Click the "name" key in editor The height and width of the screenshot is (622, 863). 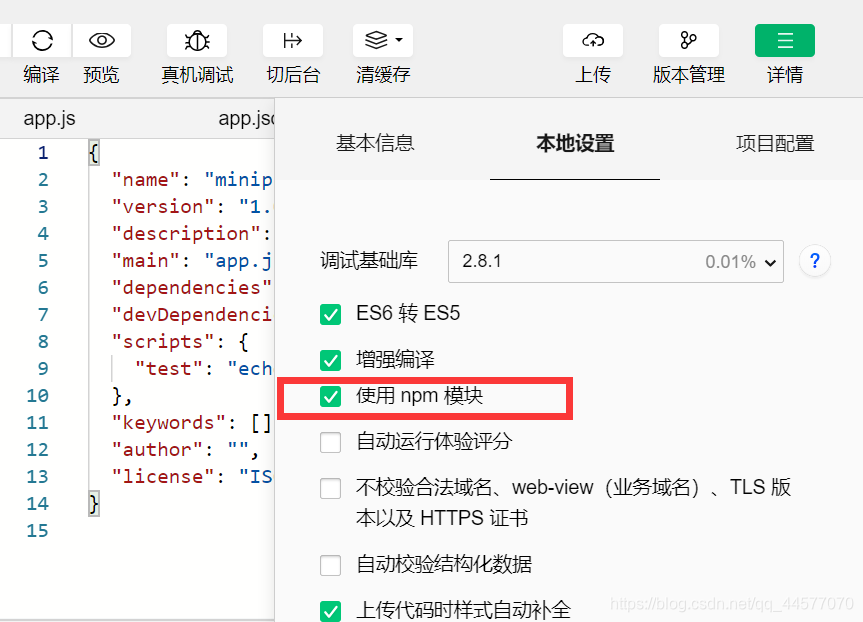(x=146, y=179)
